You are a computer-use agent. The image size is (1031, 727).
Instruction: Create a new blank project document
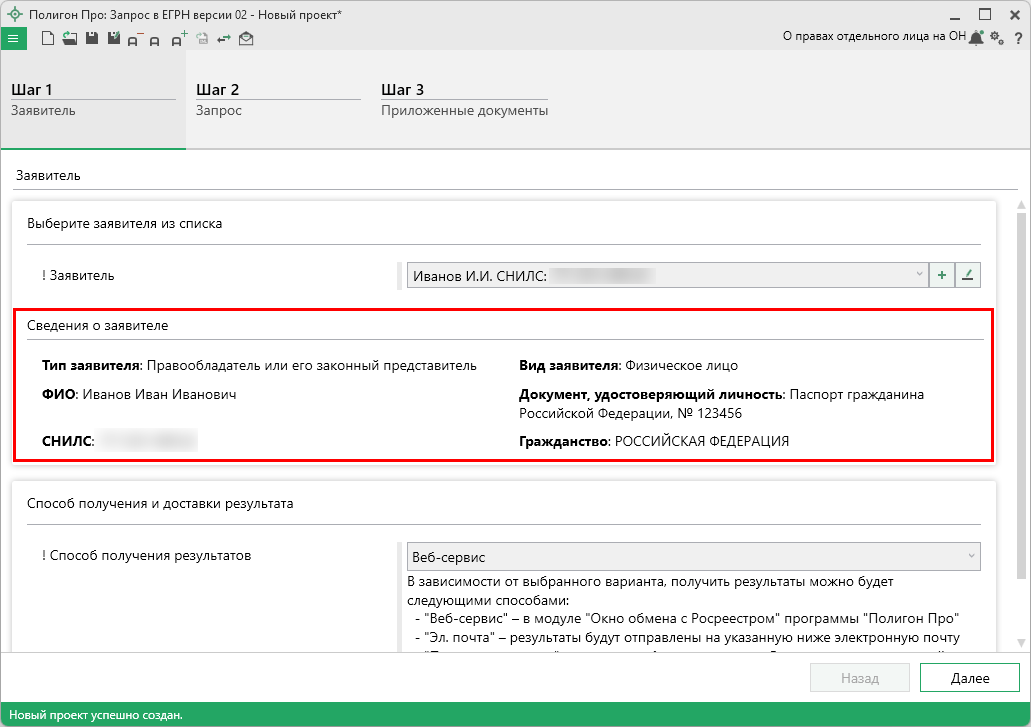click(47, 39)
